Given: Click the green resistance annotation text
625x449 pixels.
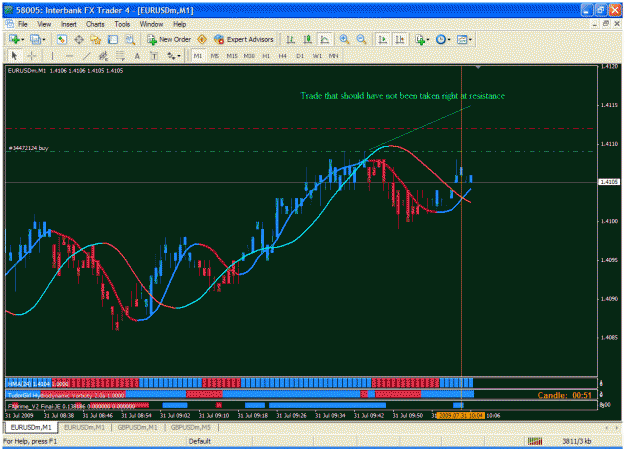Looking at the screenshot, I should coord(402,96).
